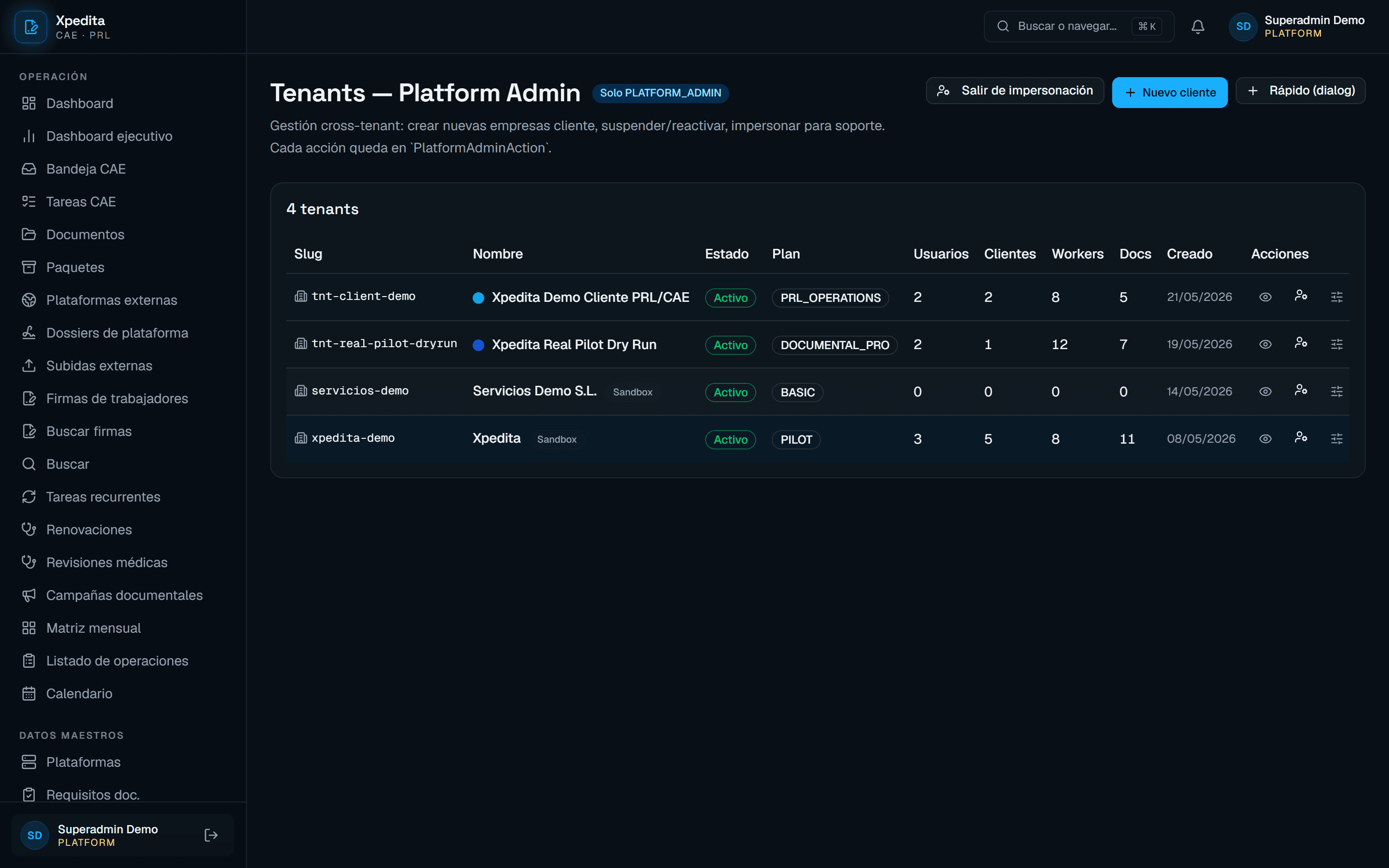View tnt-client-demo tenant via eye icon
Screen dimensions: 1389x868
pos(1265,297)
